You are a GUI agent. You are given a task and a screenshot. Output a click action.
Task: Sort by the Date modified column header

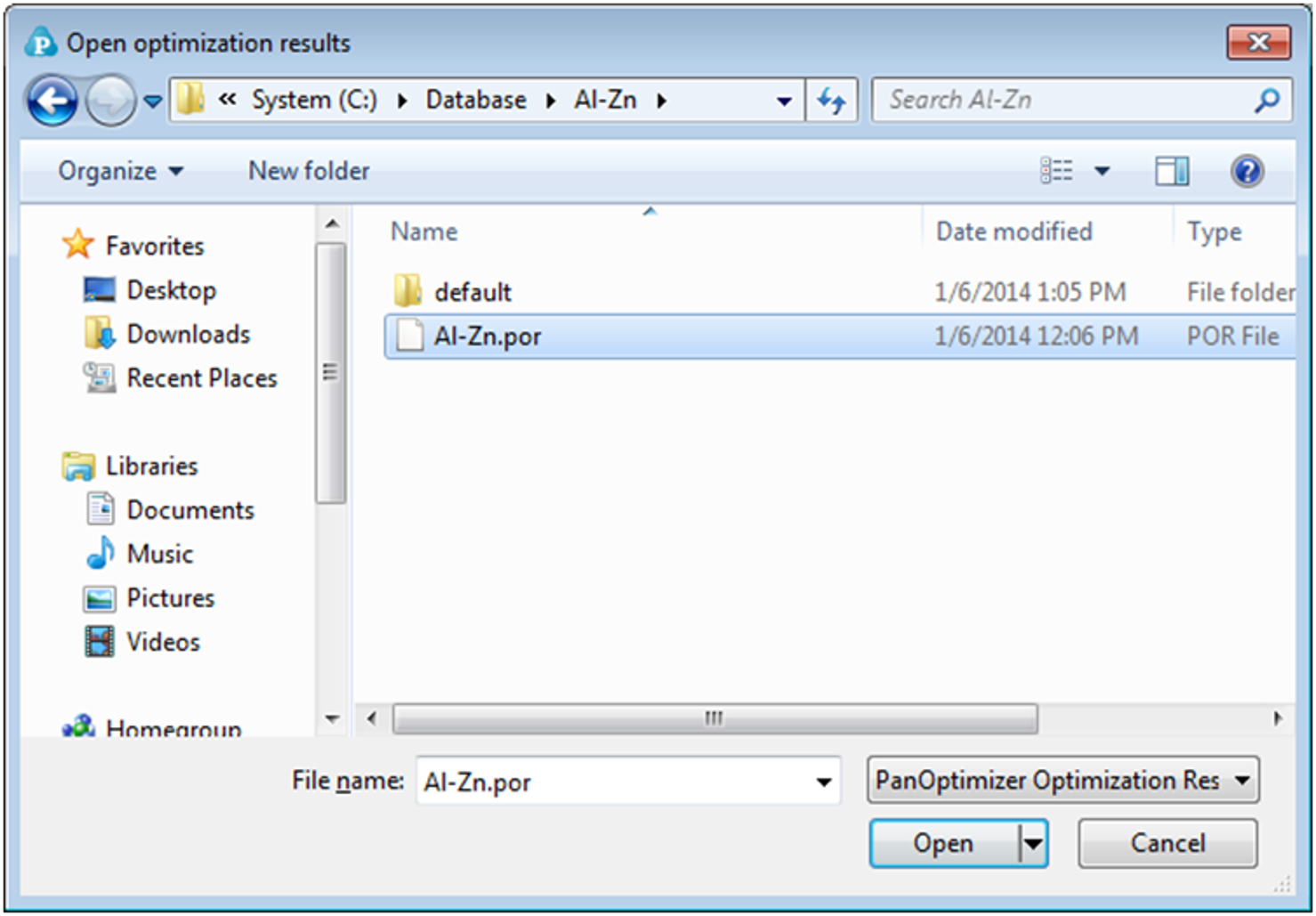[1013, 231]
